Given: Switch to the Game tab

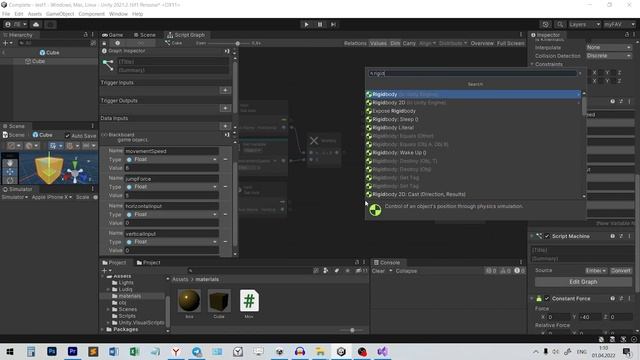Looking at the screenshot, I should click(113, 35).
